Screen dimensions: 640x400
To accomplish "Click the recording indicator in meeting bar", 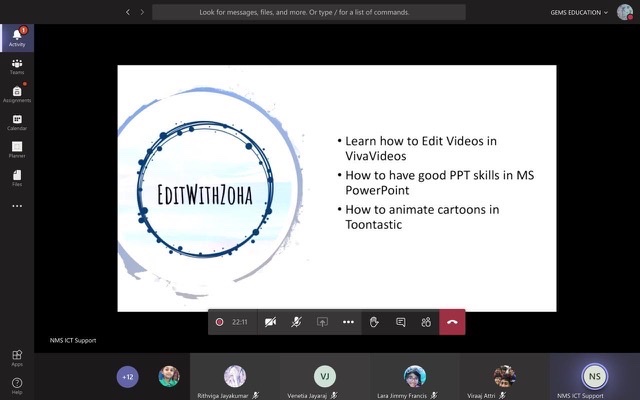I will coord(219,322).
